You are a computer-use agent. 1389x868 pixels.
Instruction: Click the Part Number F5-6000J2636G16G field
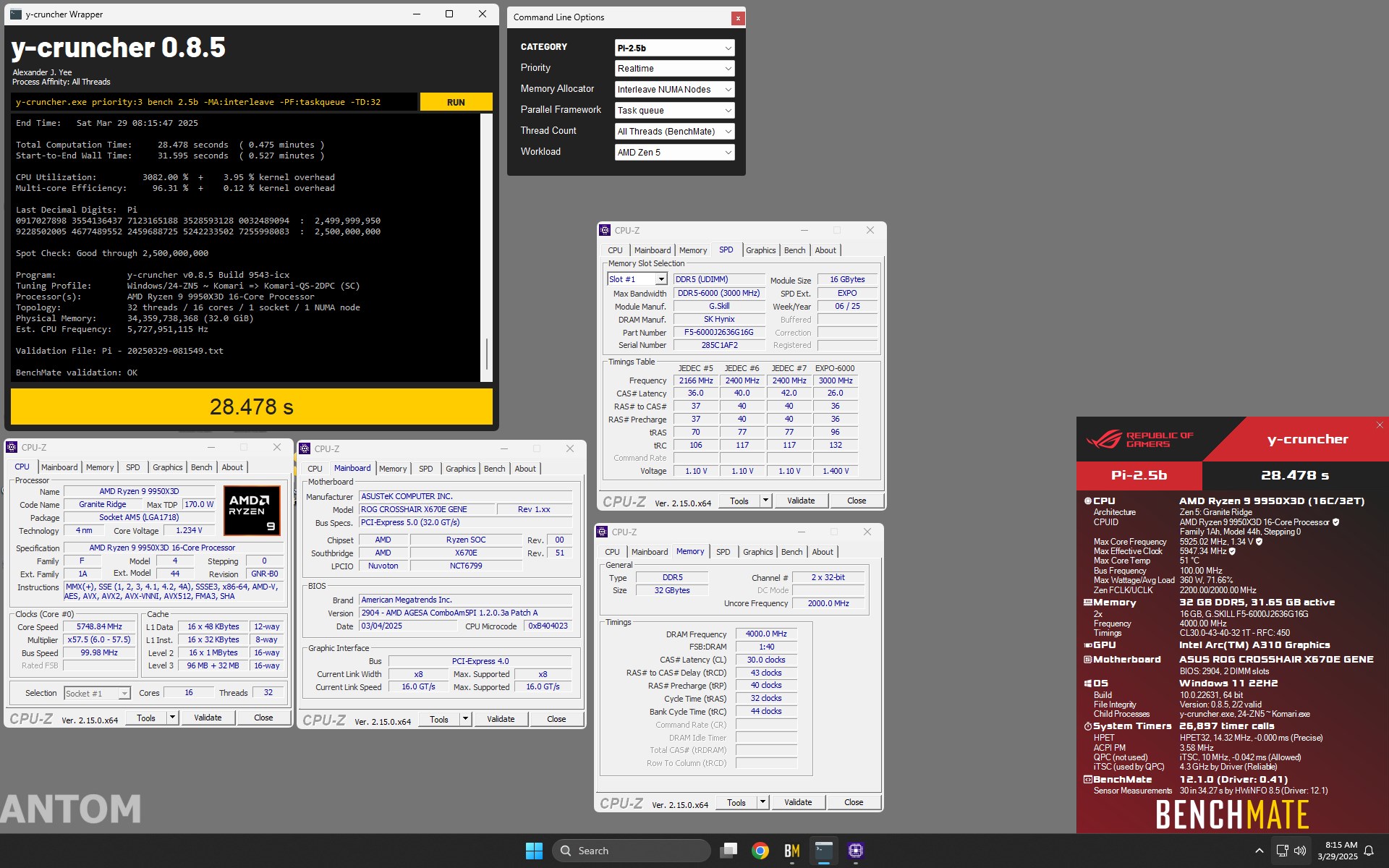coord(719,333)
